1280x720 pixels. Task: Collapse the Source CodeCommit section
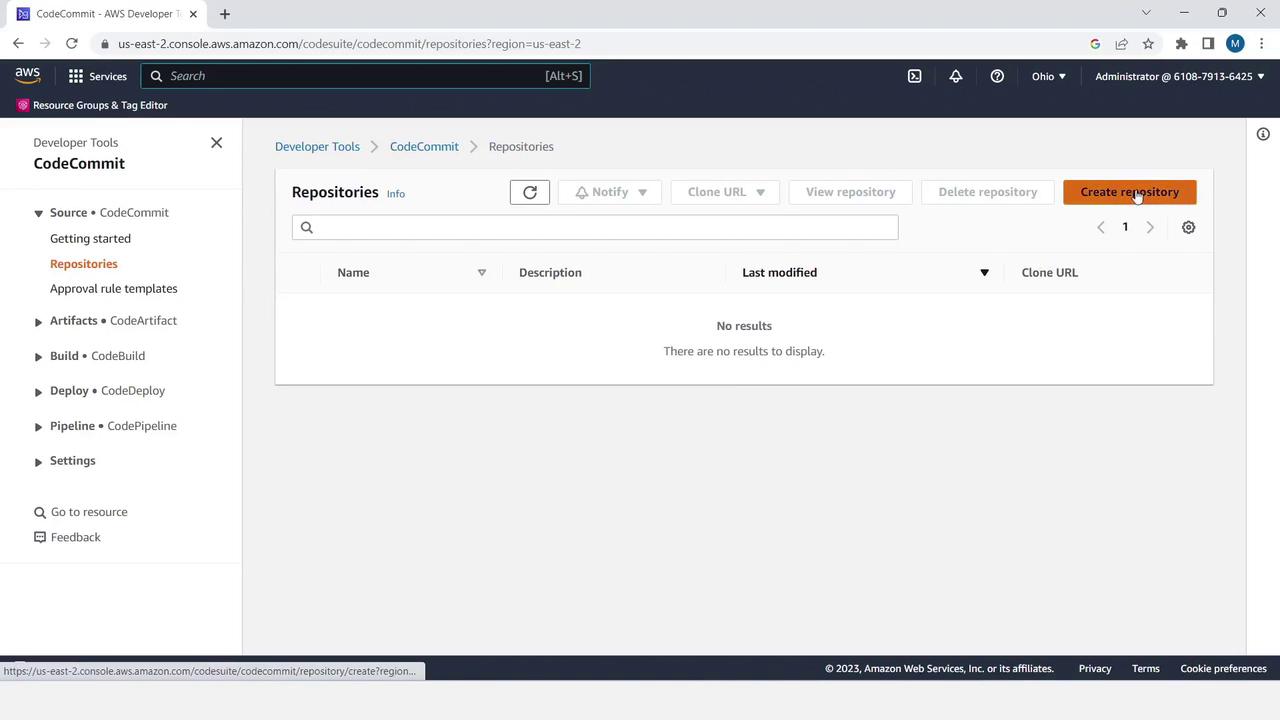38,213
